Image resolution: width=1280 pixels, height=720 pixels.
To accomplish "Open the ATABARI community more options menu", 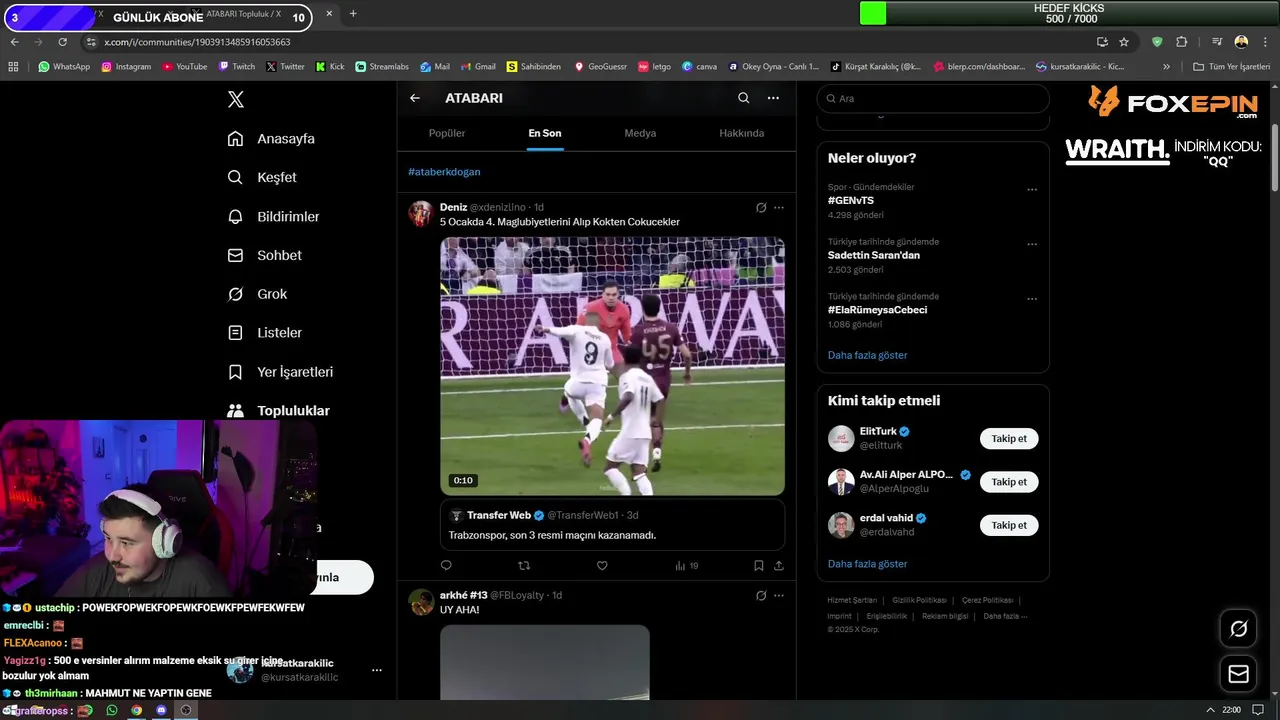I will point(773,98).
